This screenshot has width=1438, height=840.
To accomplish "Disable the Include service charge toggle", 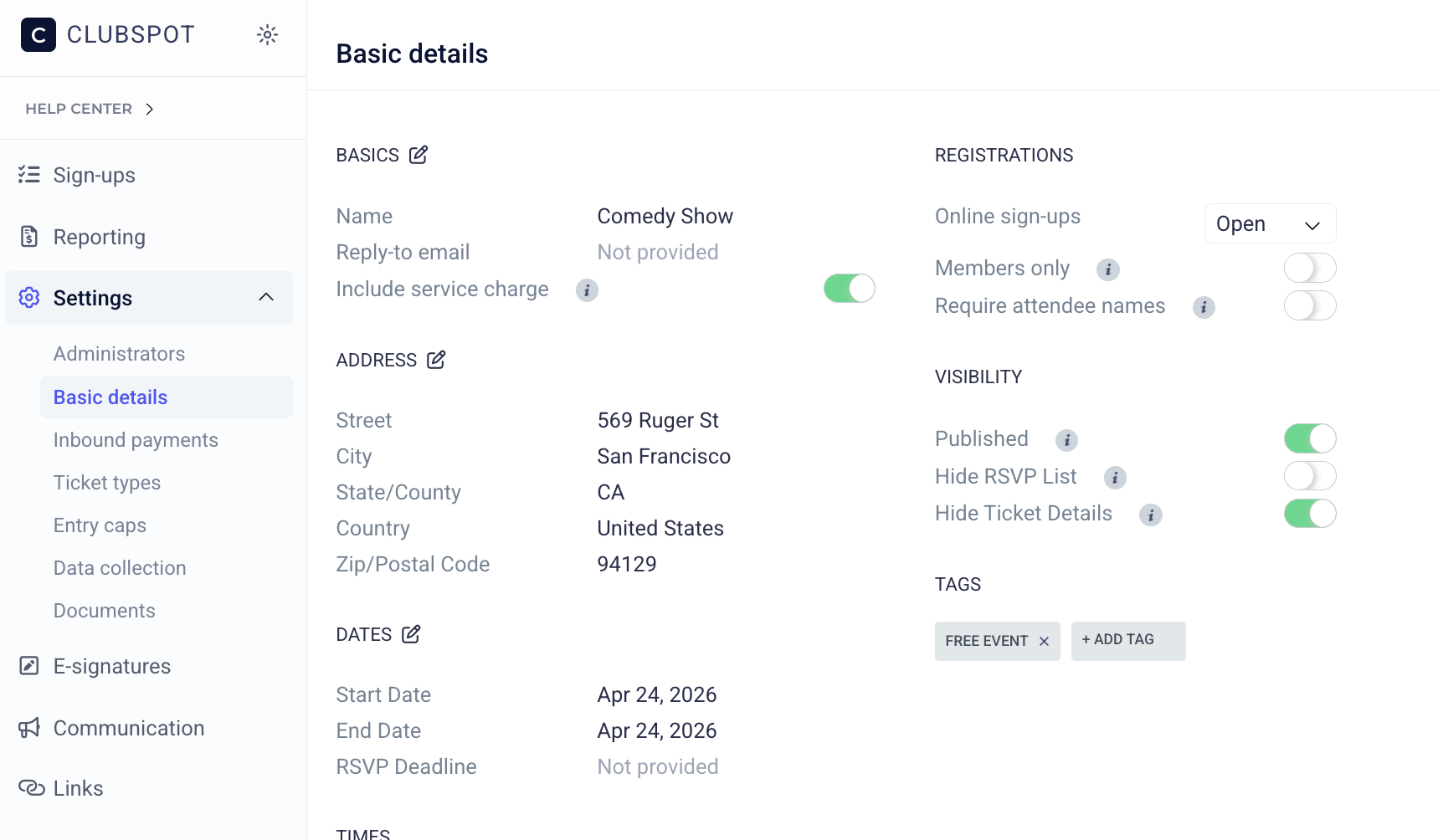I will pyautogui.click(x=849, y=289).
